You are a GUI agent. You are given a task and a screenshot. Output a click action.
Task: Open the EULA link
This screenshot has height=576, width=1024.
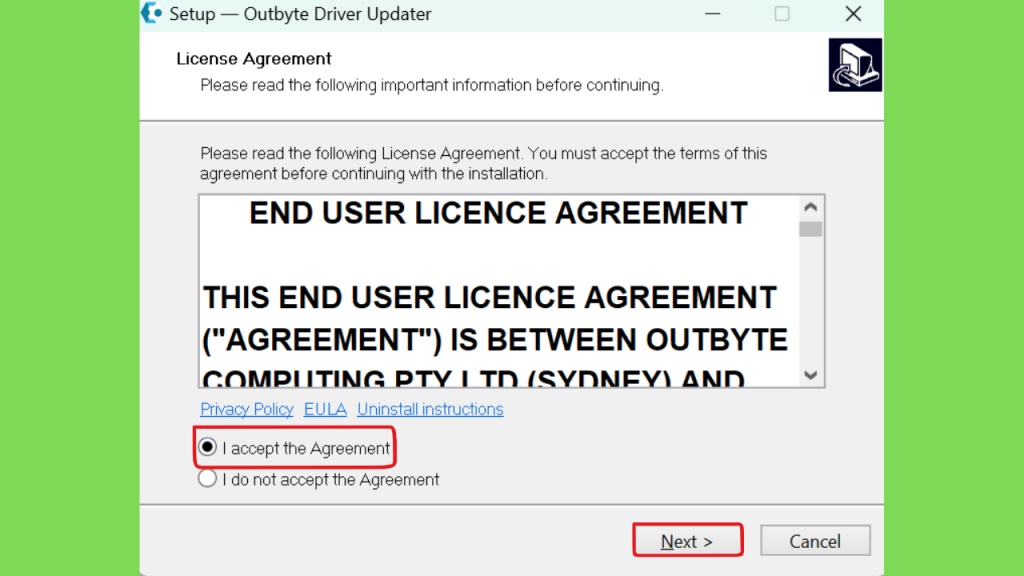[x=325, y=409]
